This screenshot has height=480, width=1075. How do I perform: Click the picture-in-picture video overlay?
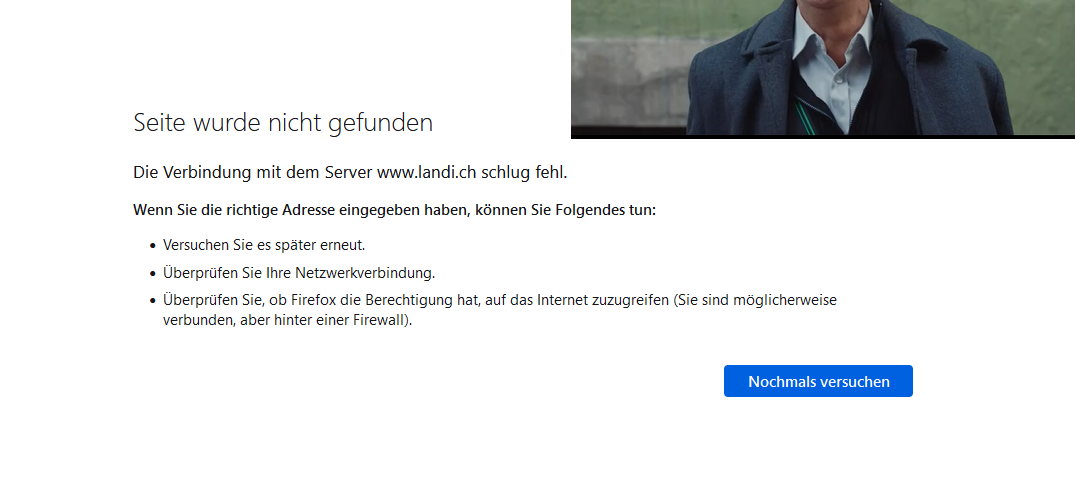tap(822, 68)
